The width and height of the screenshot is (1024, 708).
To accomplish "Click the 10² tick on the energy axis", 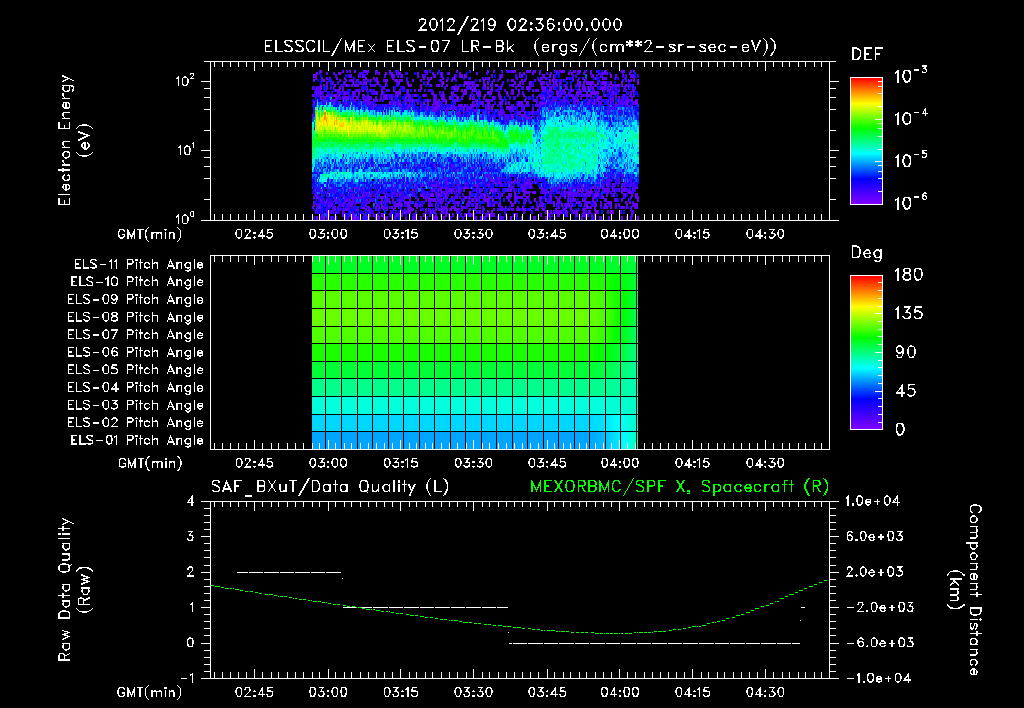I will tap(185, 81).
